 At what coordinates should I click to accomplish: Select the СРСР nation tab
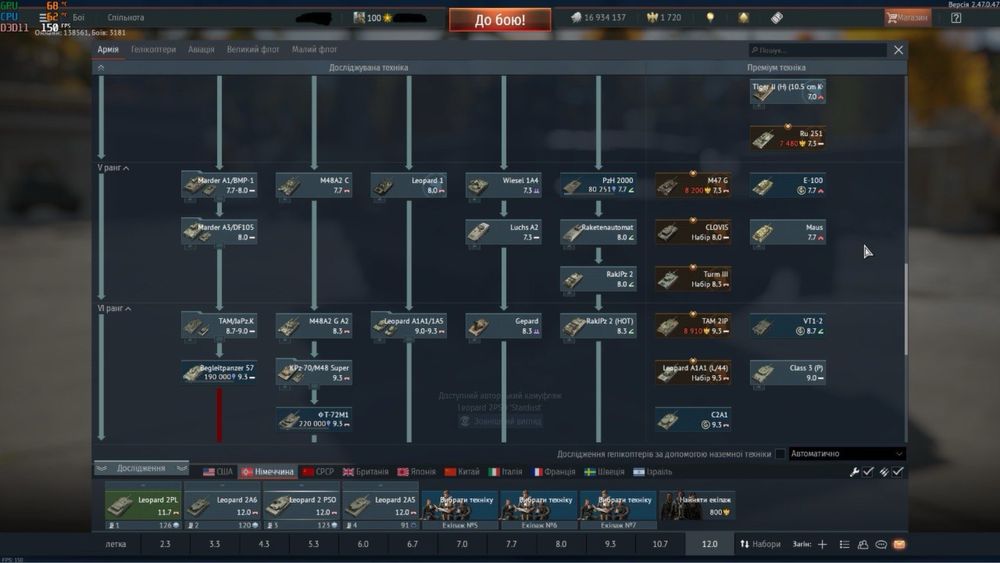(318, 472)
